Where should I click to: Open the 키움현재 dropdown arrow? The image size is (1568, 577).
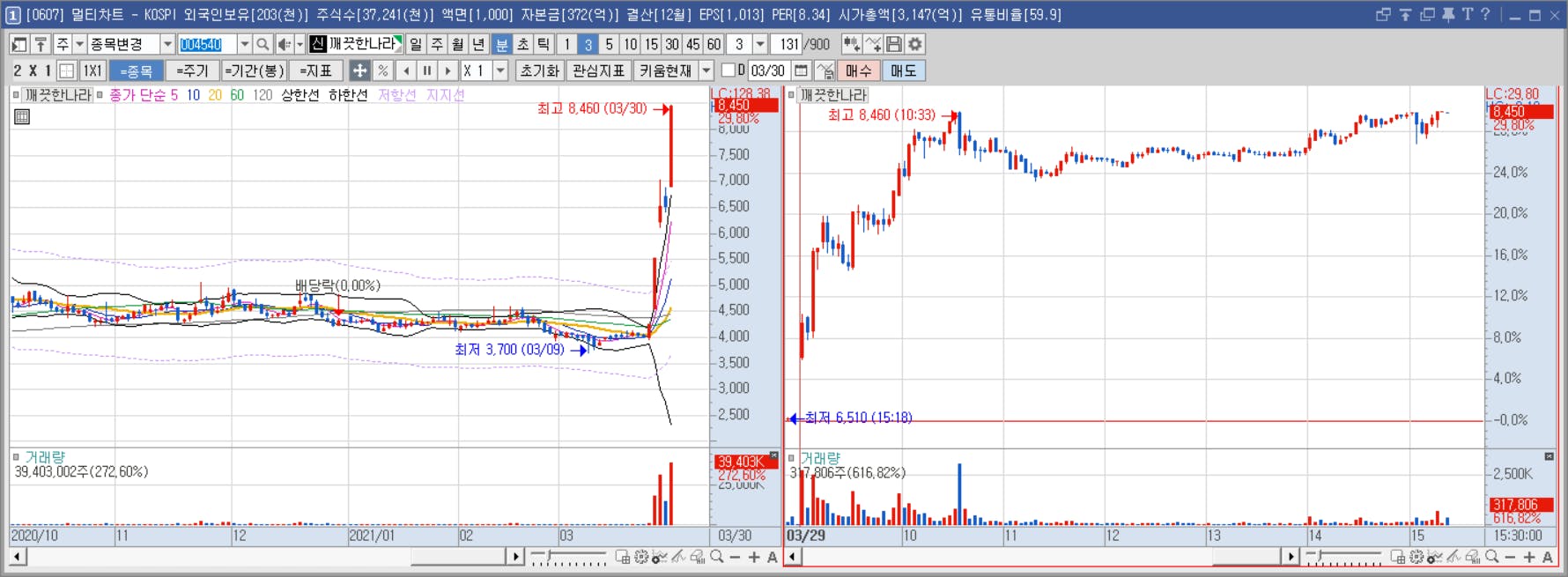(x=706, y=70)
